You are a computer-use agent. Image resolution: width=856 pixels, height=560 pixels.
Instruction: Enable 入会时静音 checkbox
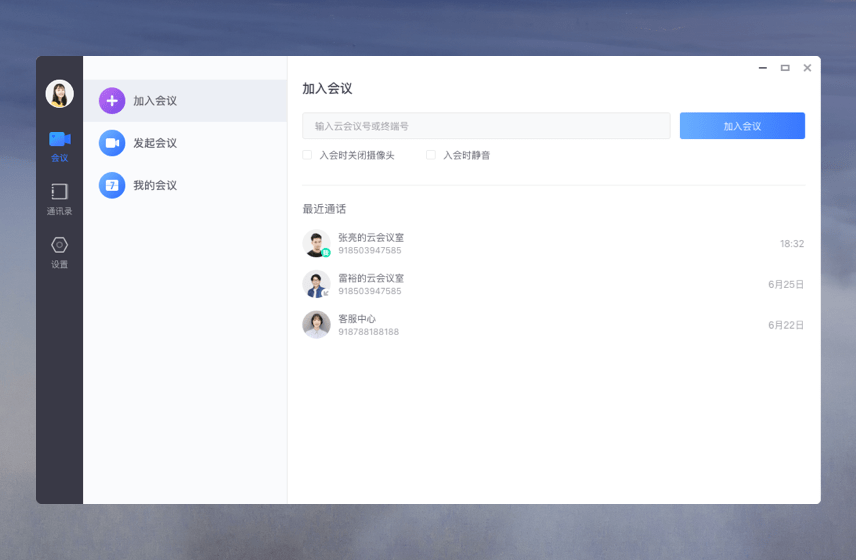click(x=431, y=155)
